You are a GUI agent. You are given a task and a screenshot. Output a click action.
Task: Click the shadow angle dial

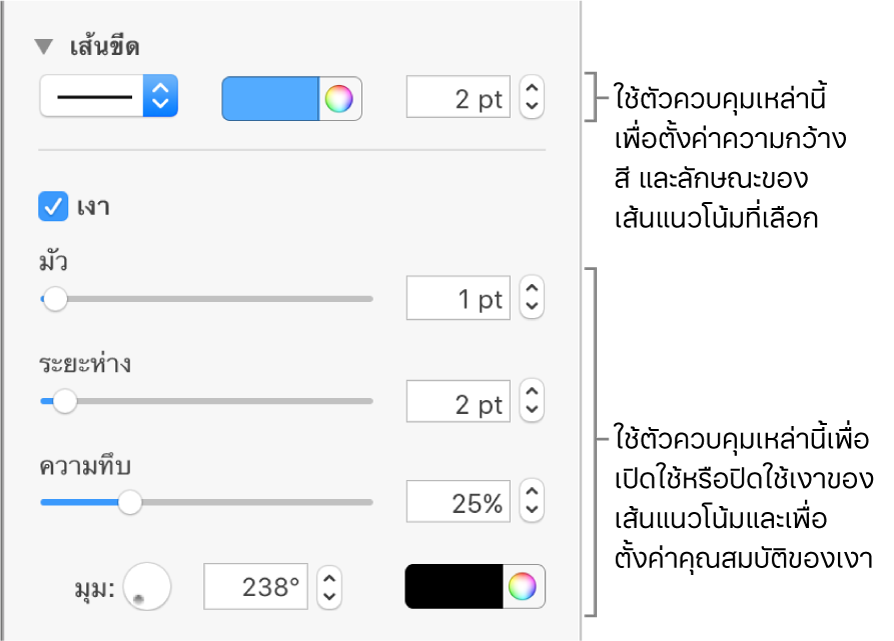pyautogui.click(x=146, y=587)
